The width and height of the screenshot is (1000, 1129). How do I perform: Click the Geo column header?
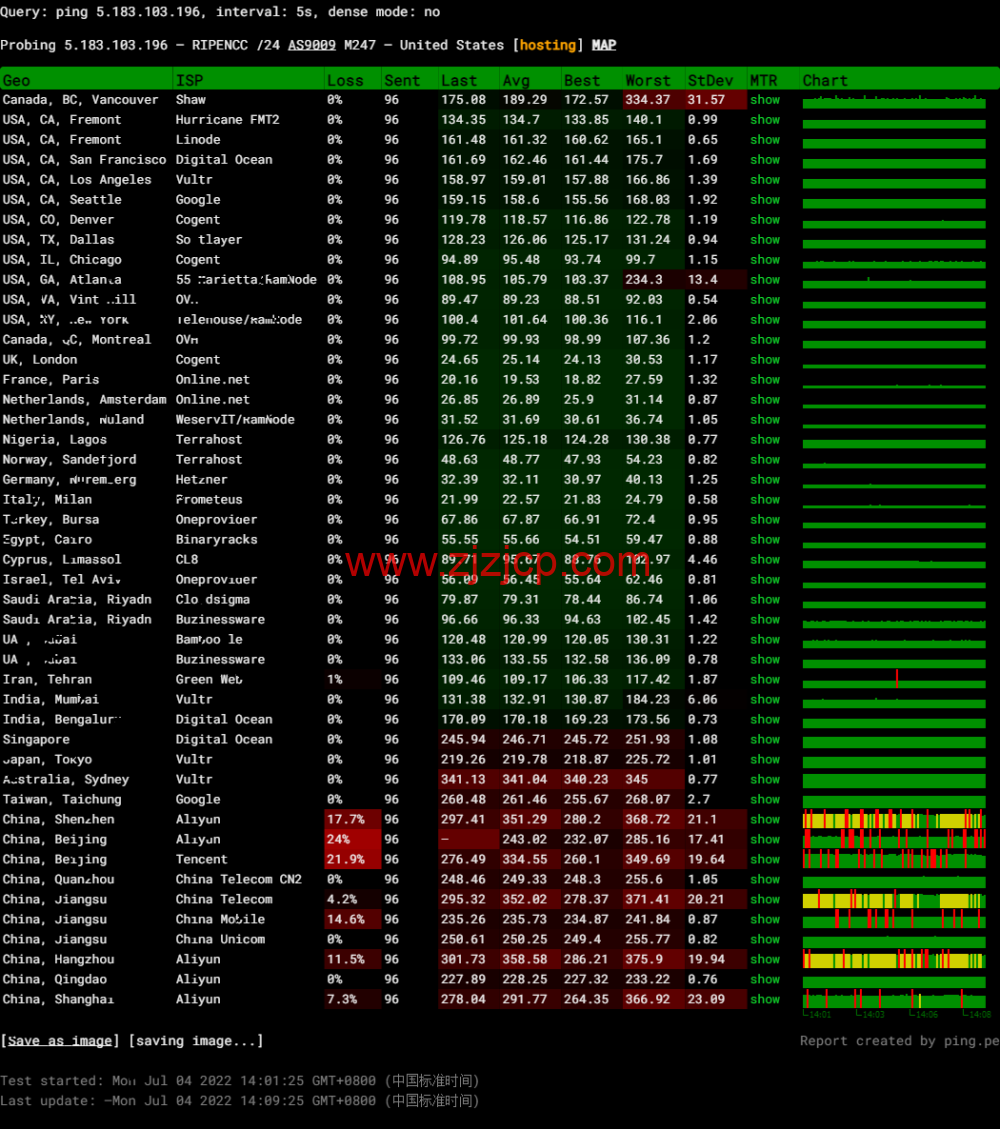pos(17,80)
